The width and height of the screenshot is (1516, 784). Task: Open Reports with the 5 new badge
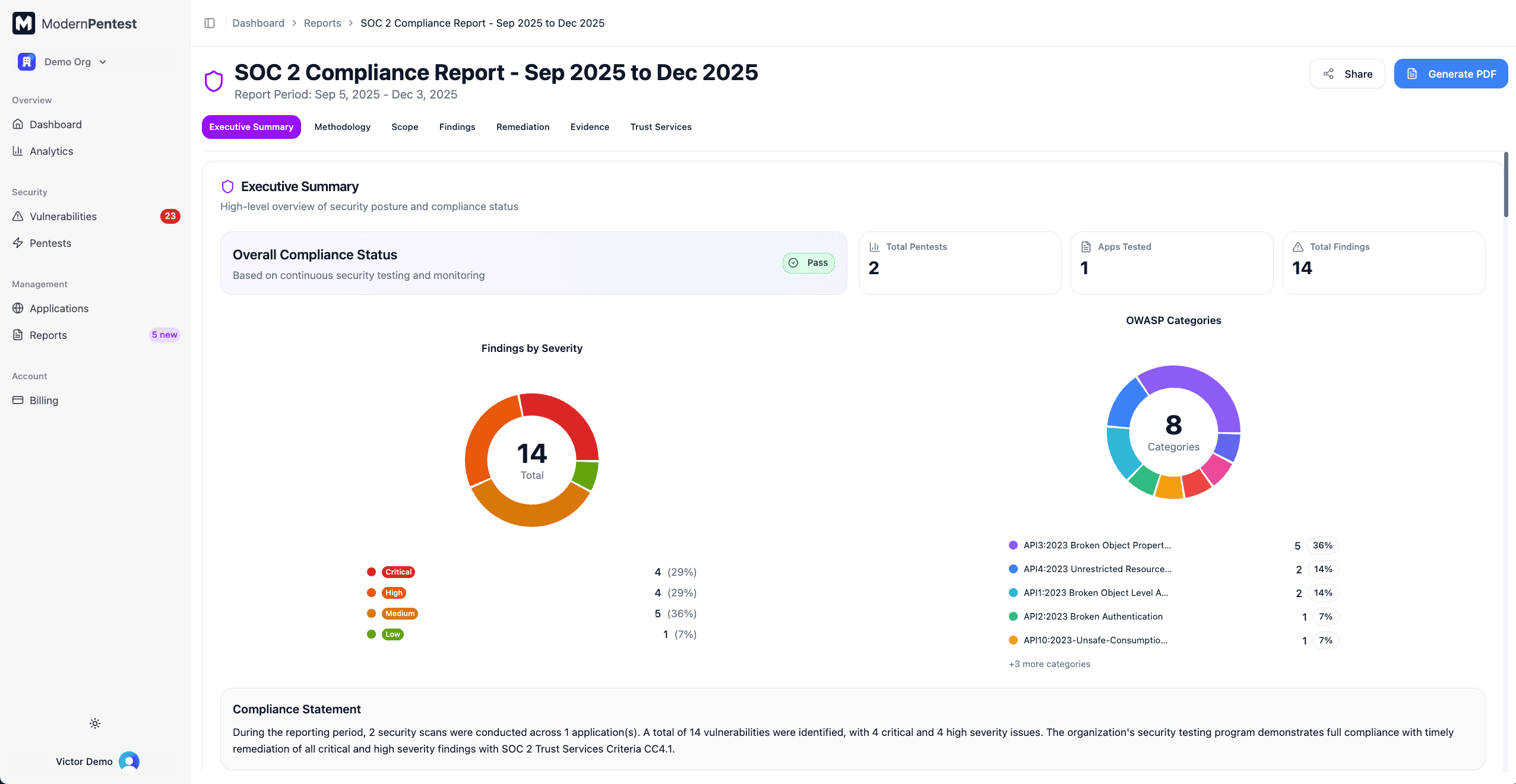pos(48,335)
